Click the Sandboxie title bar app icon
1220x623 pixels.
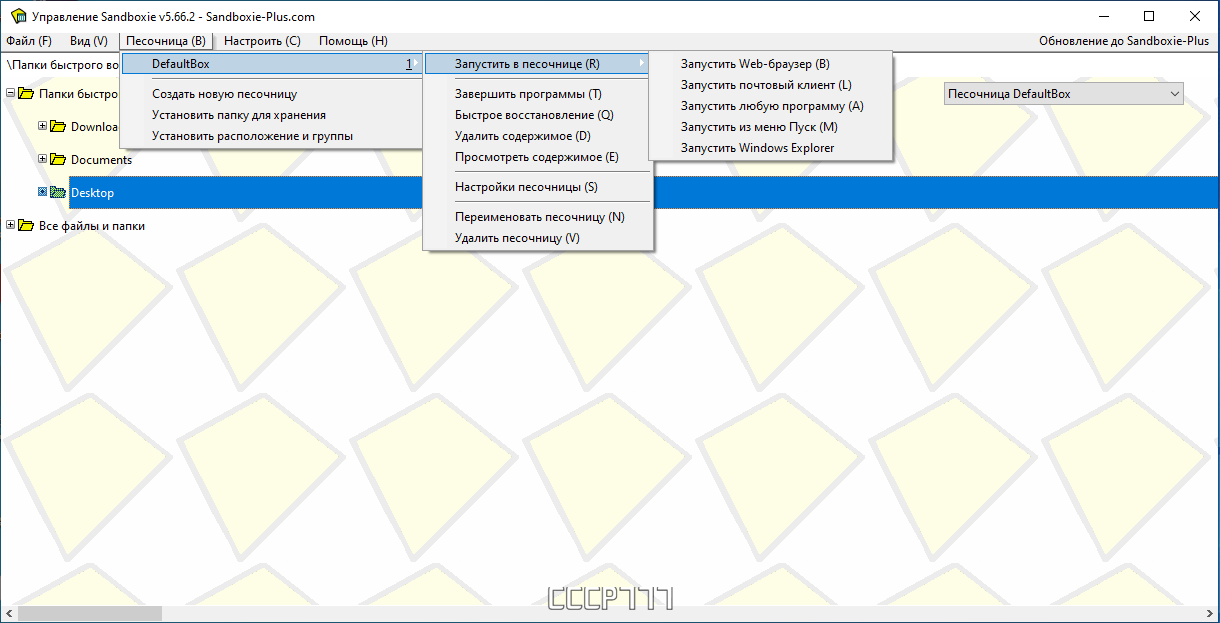click(x=18, y=16)
